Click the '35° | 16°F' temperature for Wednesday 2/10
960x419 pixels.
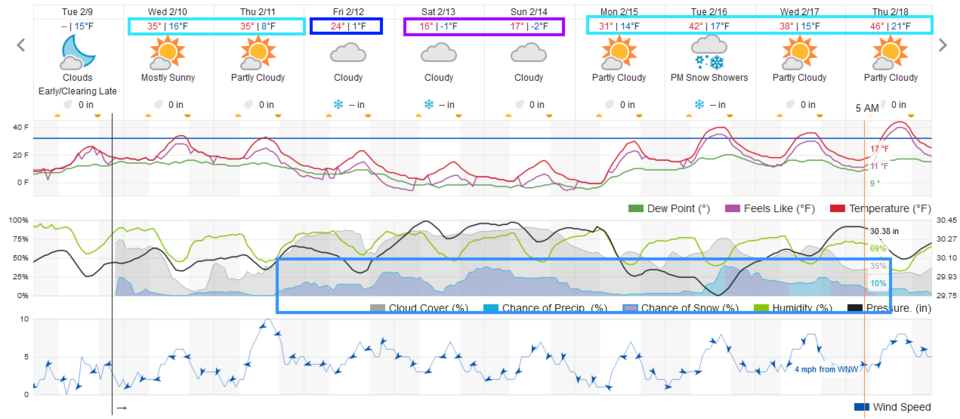tap(168, 26)
